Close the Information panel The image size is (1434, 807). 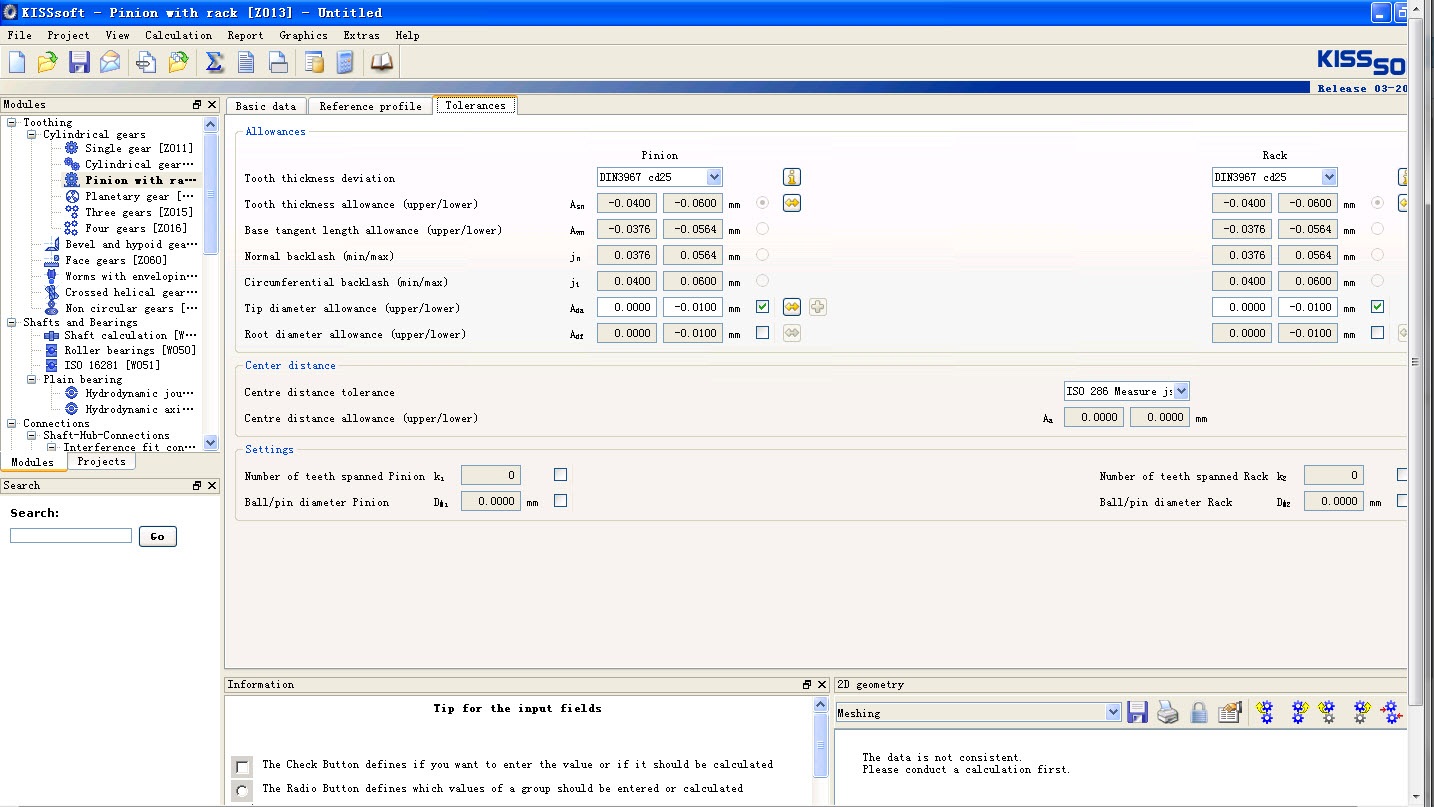pos(822,685)
